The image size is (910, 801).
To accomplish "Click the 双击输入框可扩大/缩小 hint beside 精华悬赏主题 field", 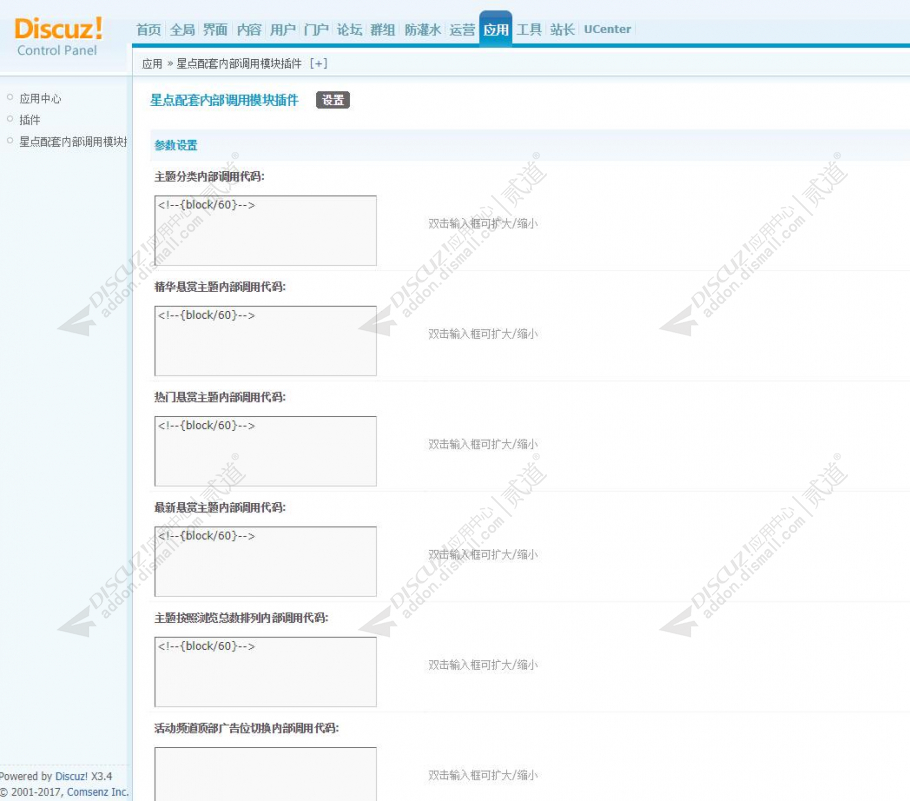I will tap(483, 334).
